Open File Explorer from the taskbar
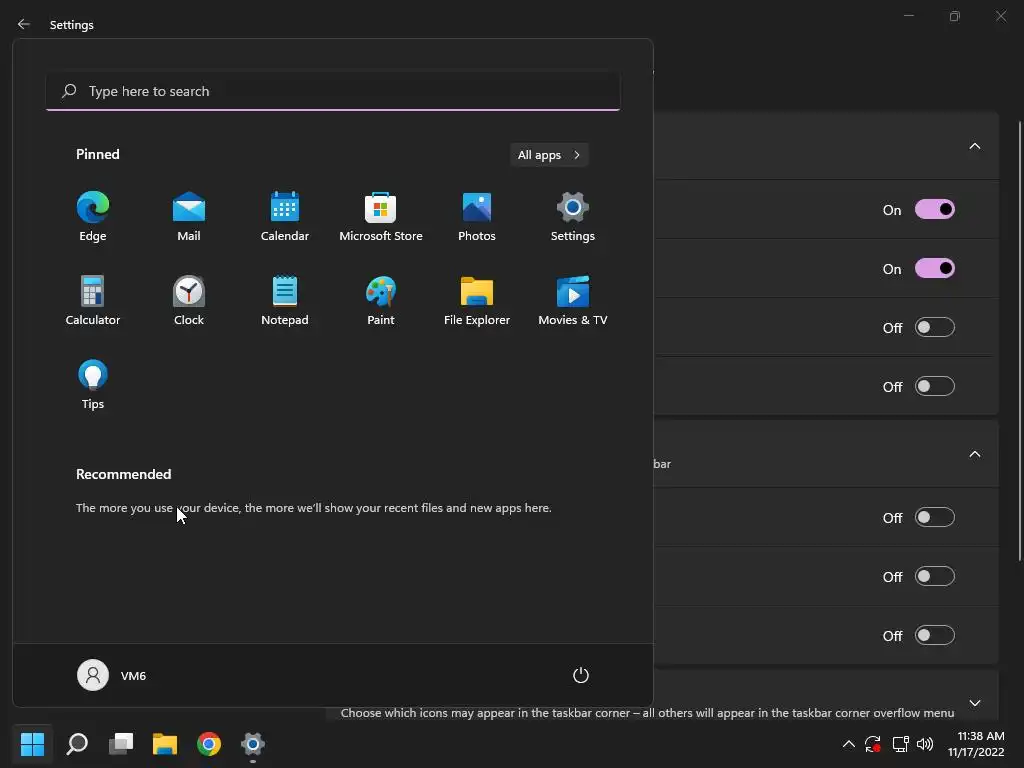 [x=165, y=744]
